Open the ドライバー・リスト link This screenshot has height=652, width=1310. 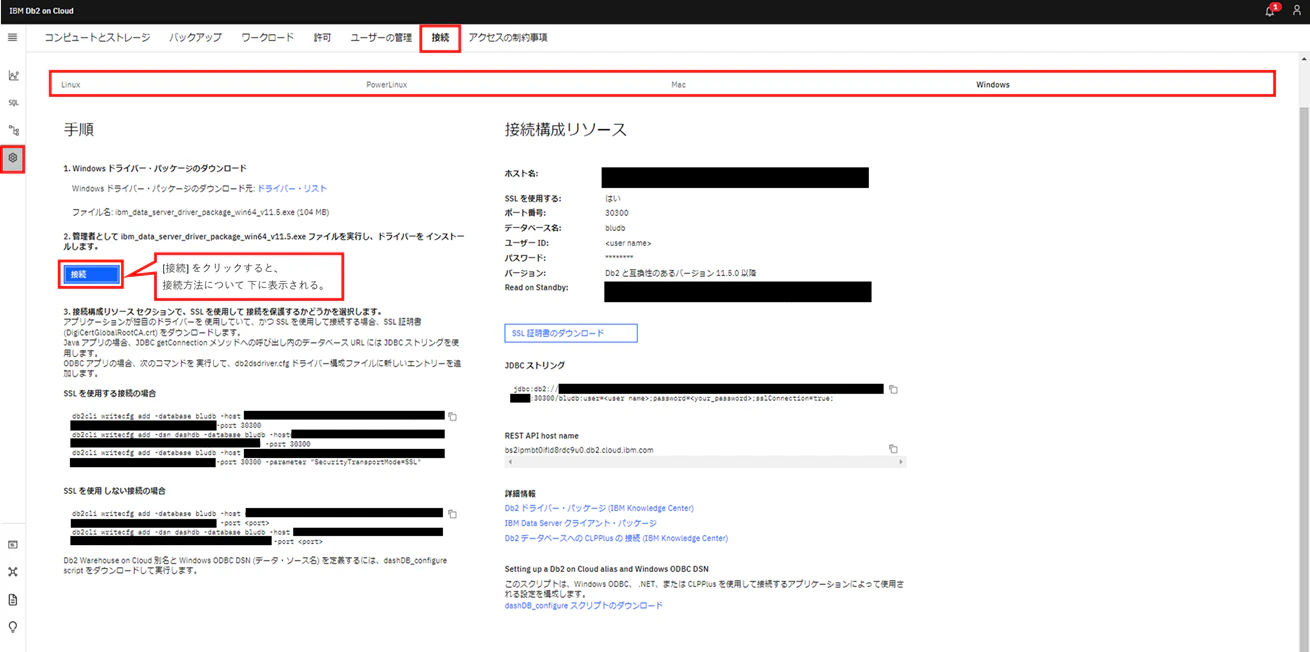point(292,188)
